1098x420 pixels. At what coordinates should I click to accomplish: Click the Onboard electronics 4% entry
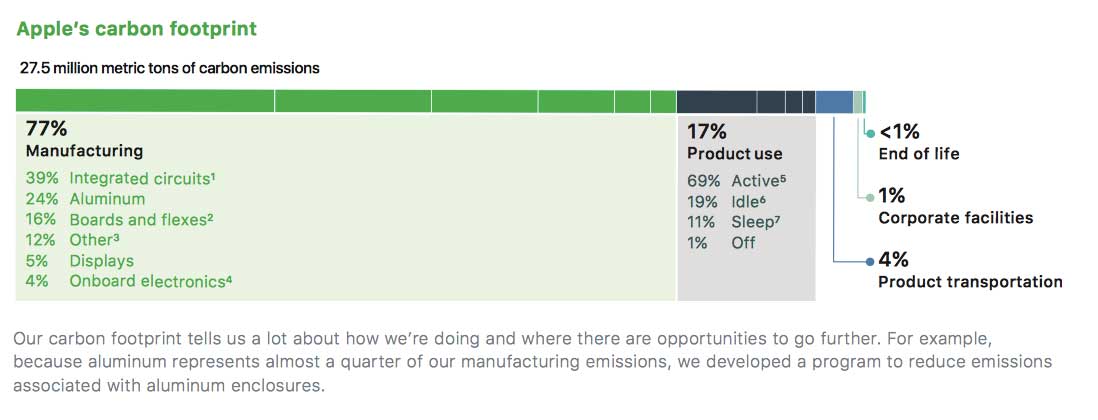tap(129, 282)
